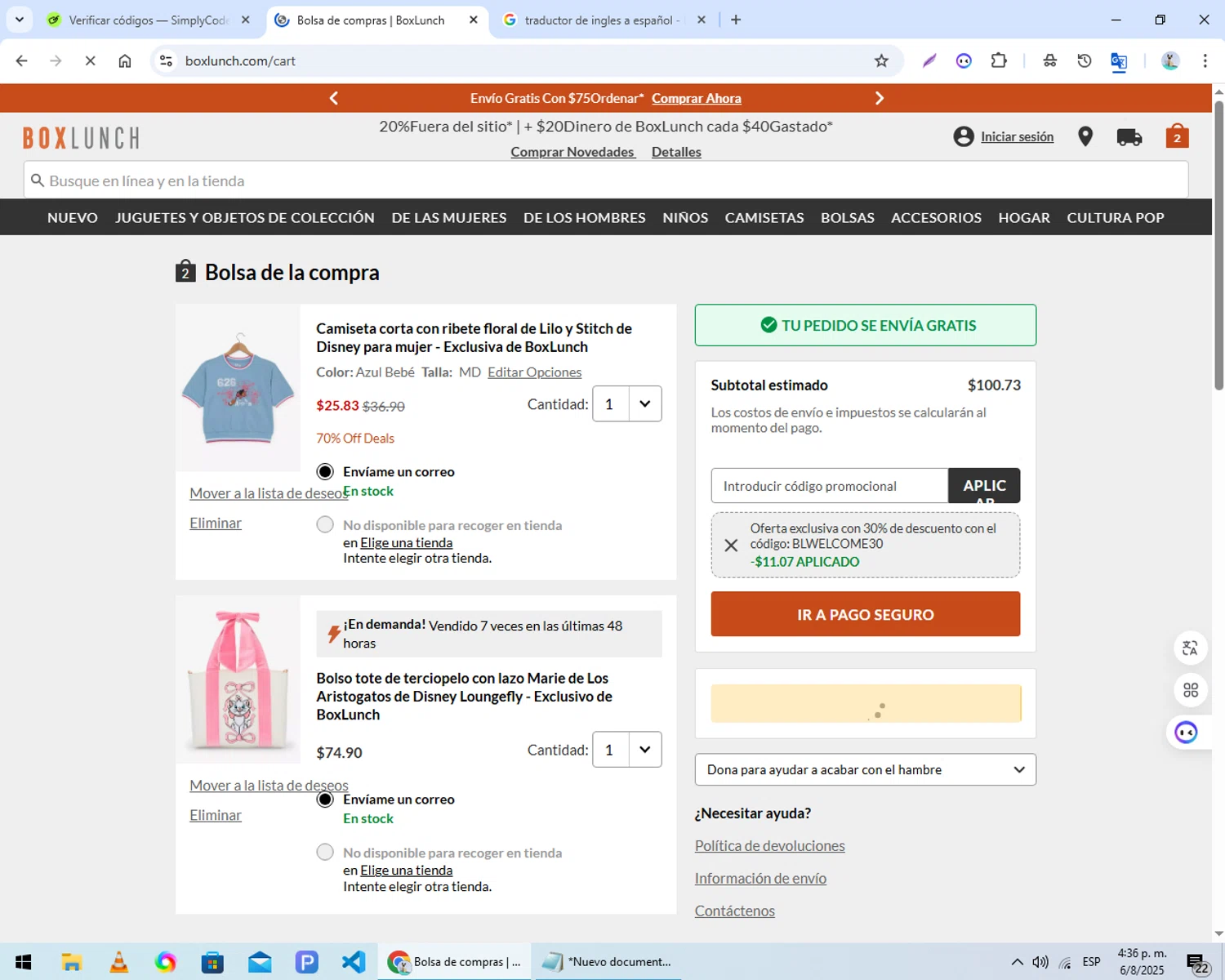
Task: Select store pickup radio for Lilo y Stitch shirt
Action: click(325, 524)
